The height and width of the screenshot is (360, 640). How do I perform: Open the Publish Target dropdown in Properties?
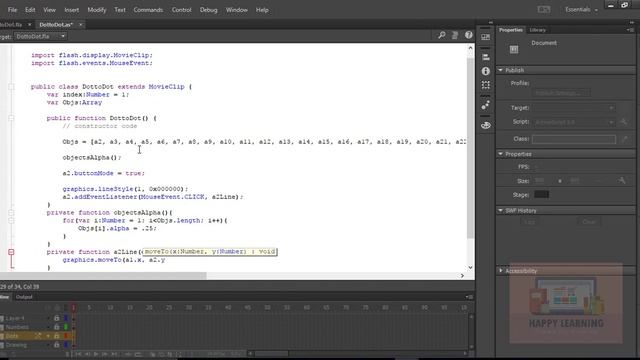[x=573, y=108]
